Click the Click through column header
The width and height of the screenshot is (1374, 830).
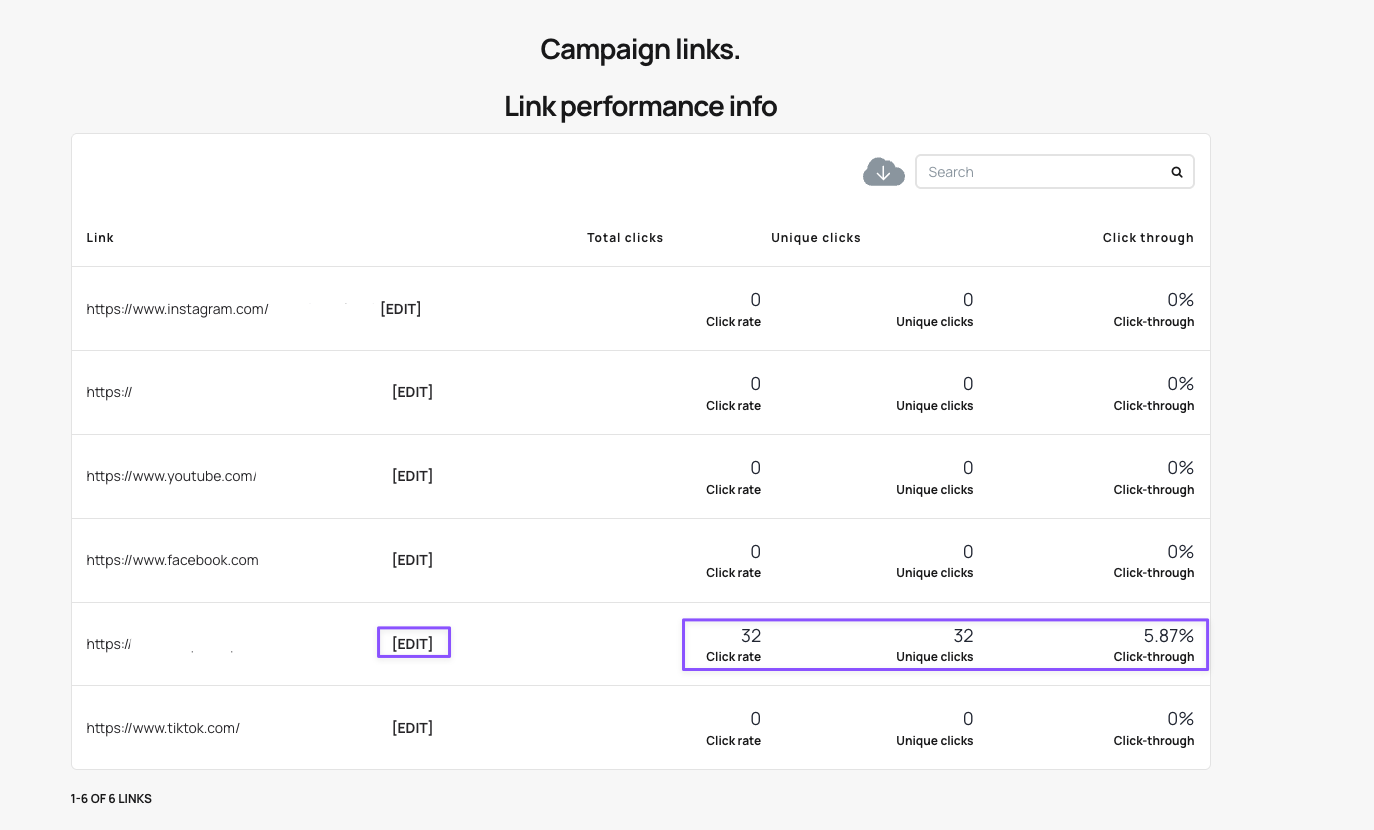pos(1147,238)
